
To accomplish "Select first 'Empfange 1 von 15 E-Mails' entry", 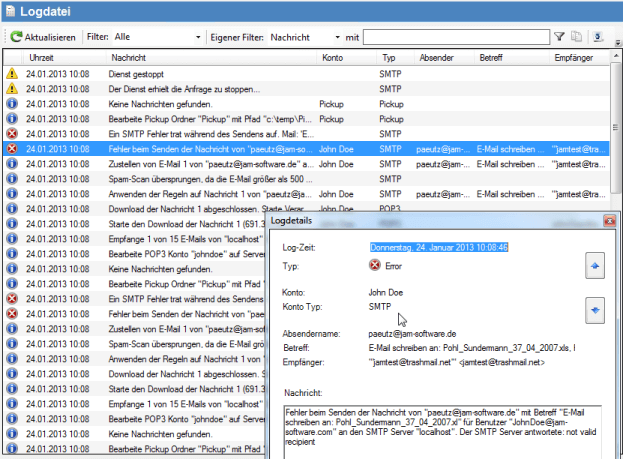I will coord(186,239).
